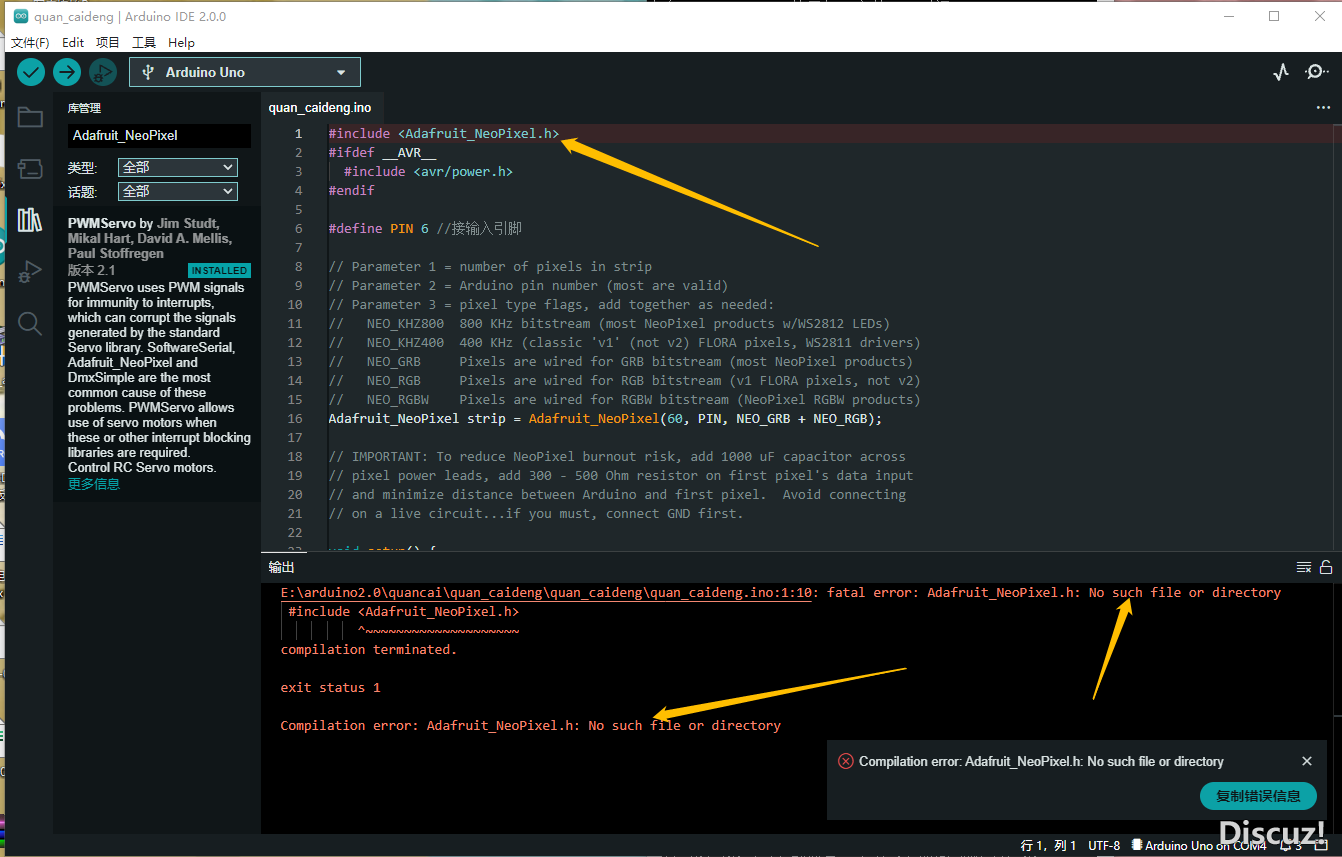Click the 输出 panel heading

pos(281,567)
